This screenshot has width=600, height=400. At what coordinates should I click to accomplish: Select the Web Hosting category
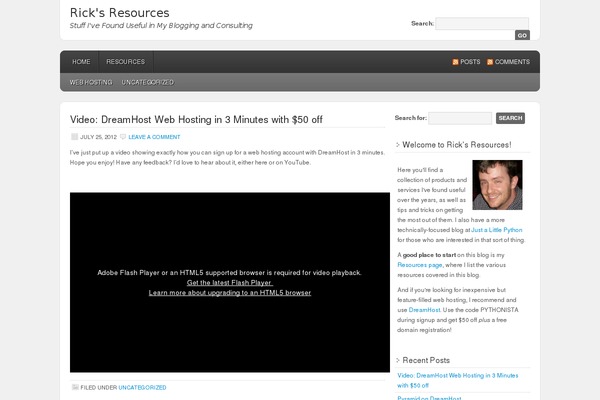click(x=91, y=82)
